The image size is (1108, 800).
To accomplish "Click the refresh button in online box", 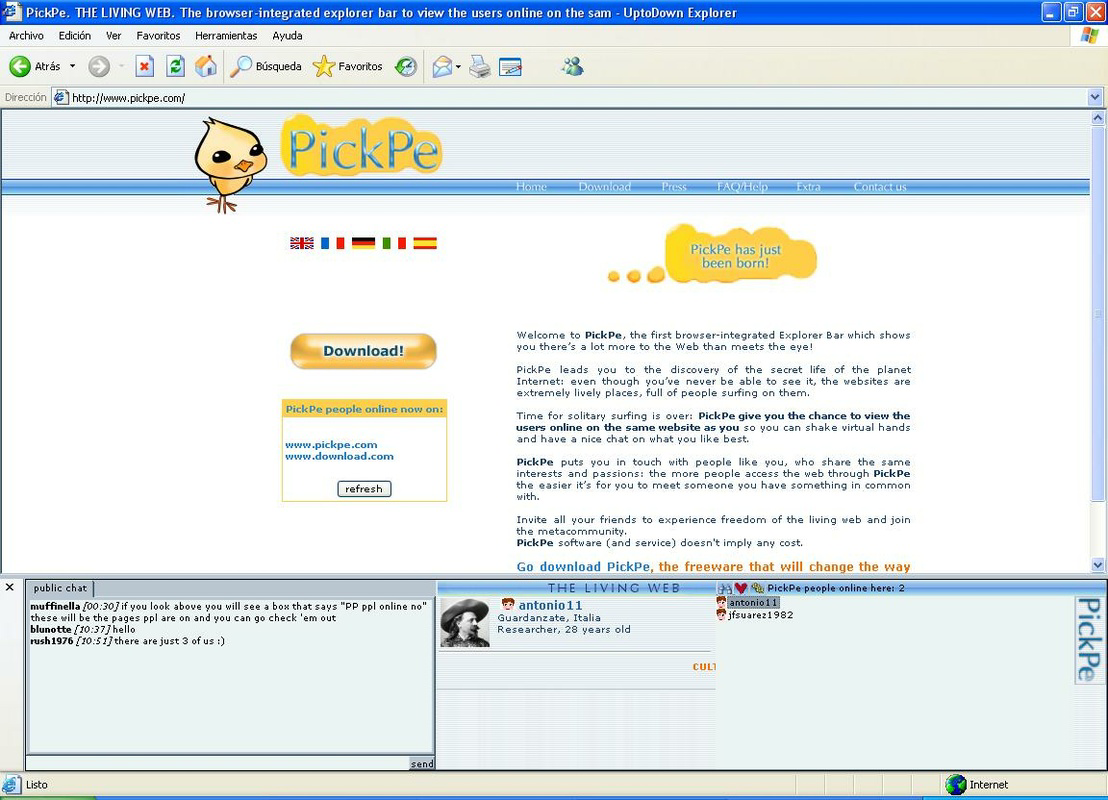I will pos(364,489).
